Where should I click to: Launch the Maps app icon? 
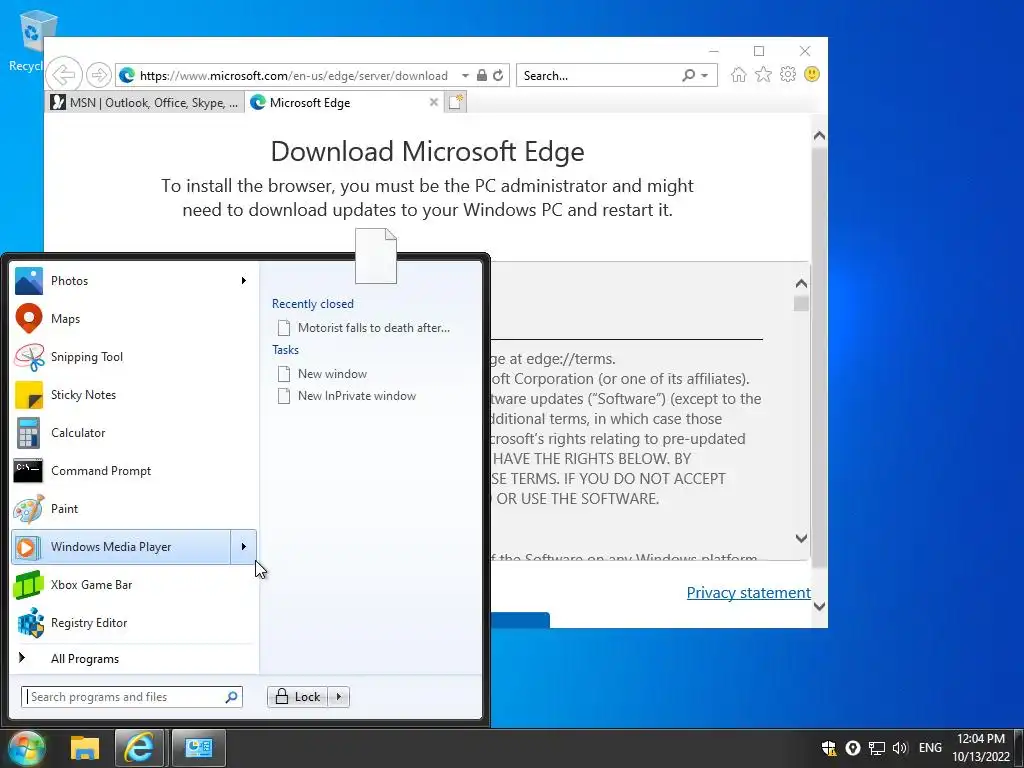coord(29,319)
